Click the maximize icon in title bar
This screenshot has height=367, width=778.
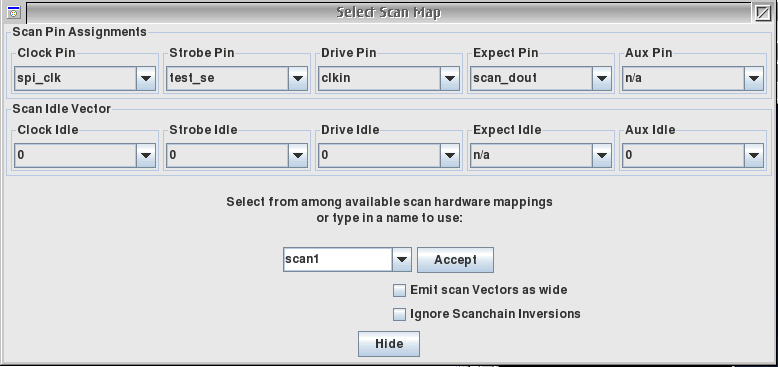762,12
